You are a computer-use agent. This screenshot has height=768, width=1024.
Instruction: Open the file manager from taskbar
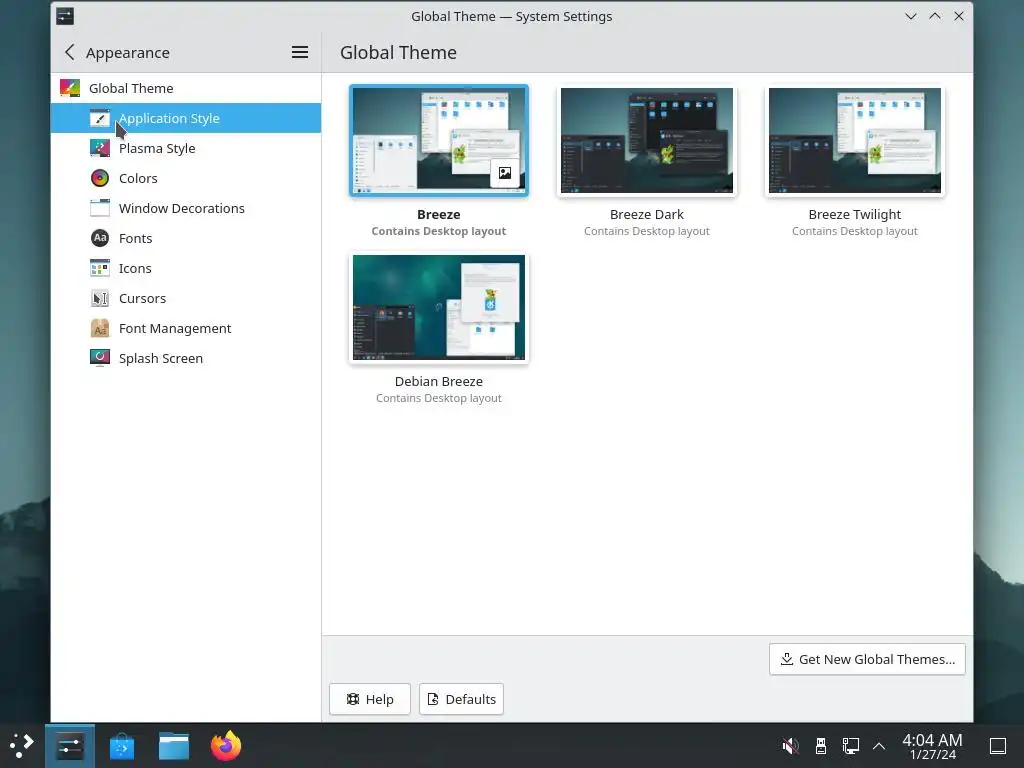[174, 746]
